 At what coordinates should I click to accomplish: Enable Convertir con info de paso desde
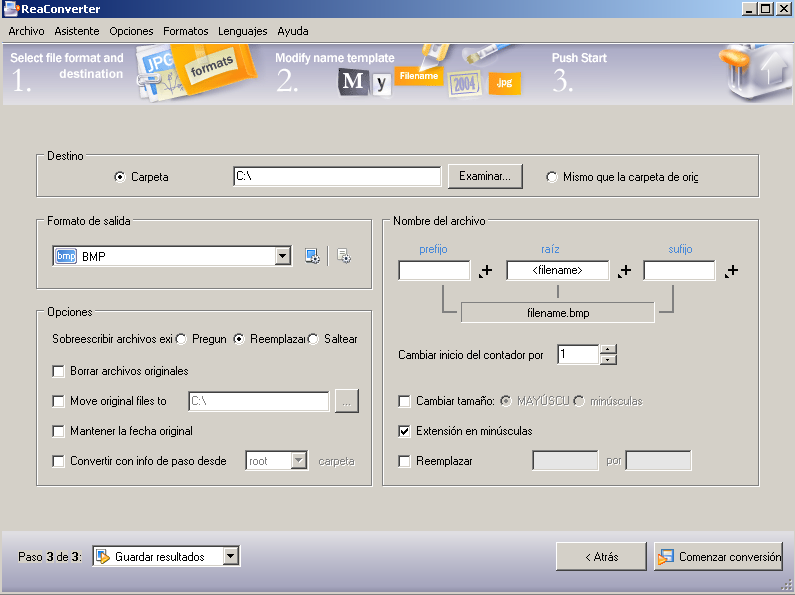tap(58, 461)
